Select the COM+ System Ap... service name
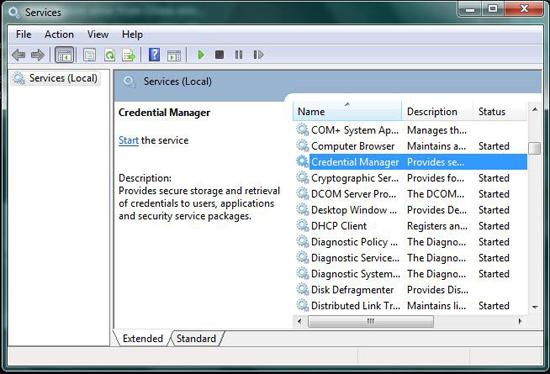Screen dimensions: 550x374 pyautogui.click(x=355, y=130)
